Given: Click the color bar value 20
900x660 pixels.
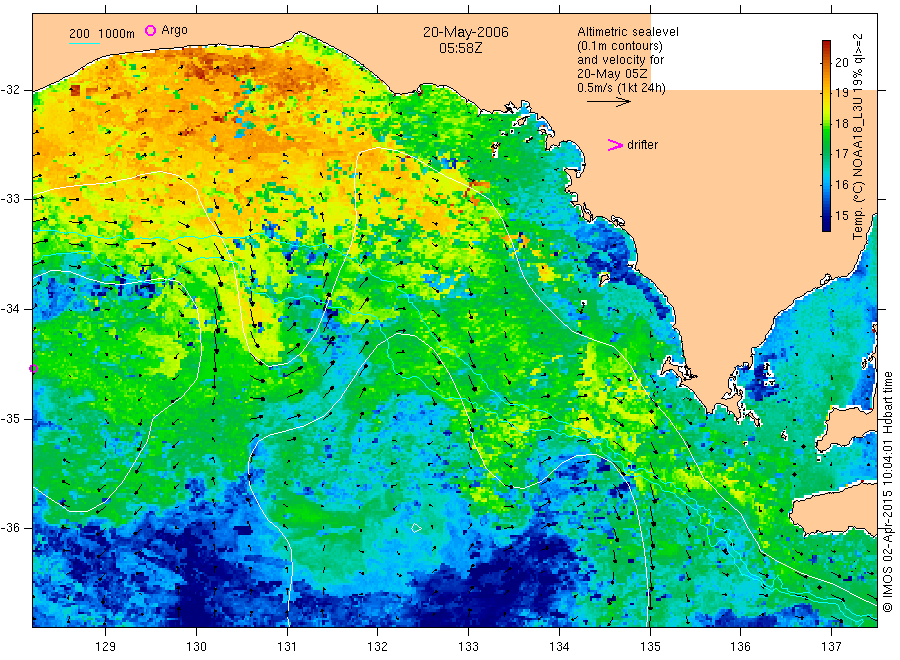Looking at the screenshot, I should point(841,63).
